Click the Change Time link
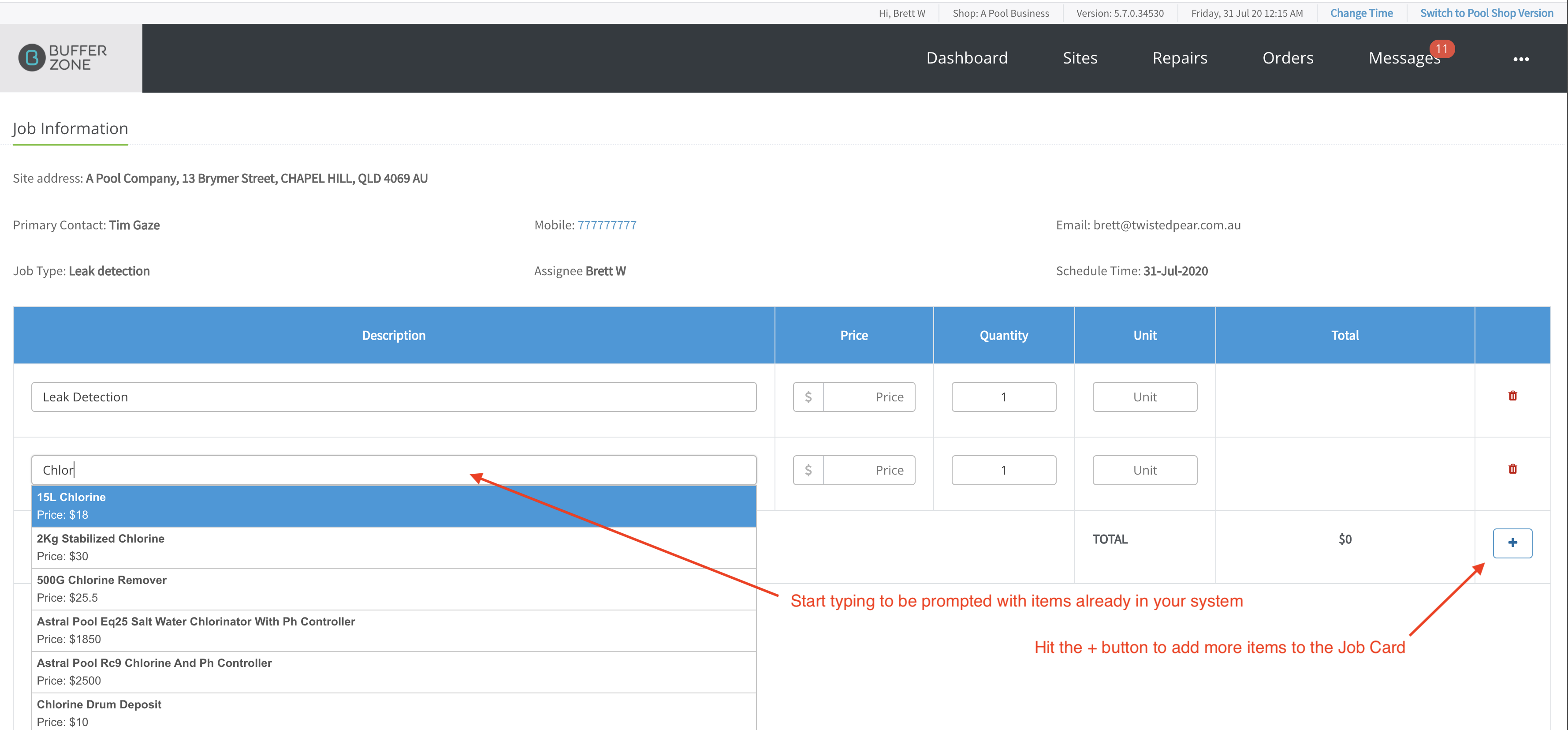The width and height of the screenshot is (1568, 730). [x=1361, y=13]
